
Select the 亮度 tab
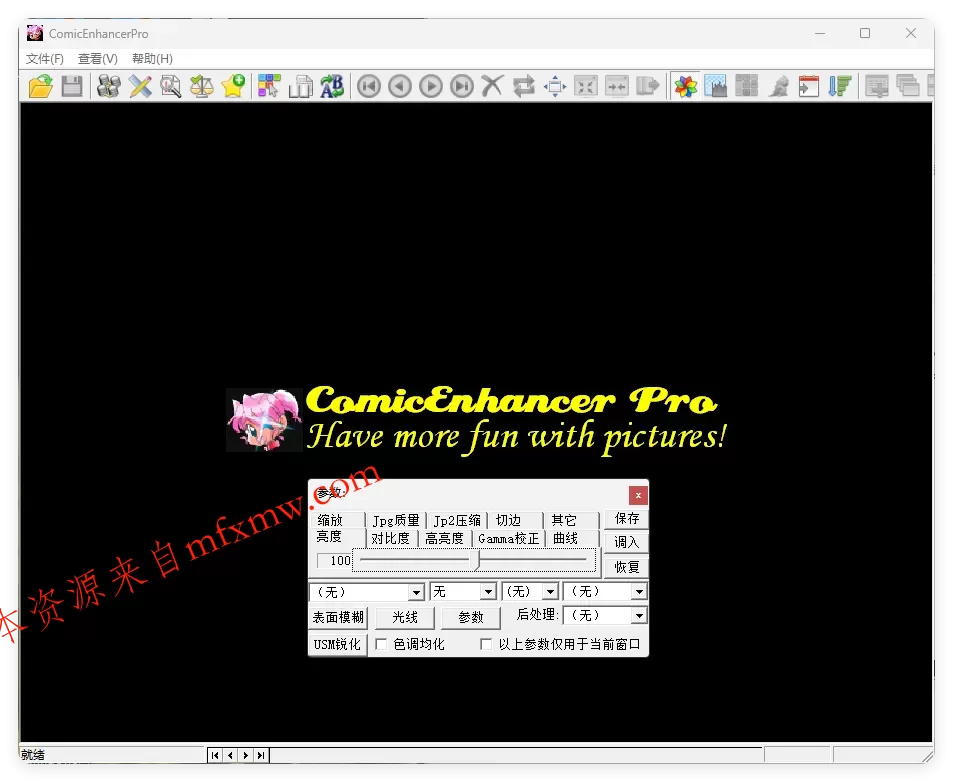(x=337, y=537)
